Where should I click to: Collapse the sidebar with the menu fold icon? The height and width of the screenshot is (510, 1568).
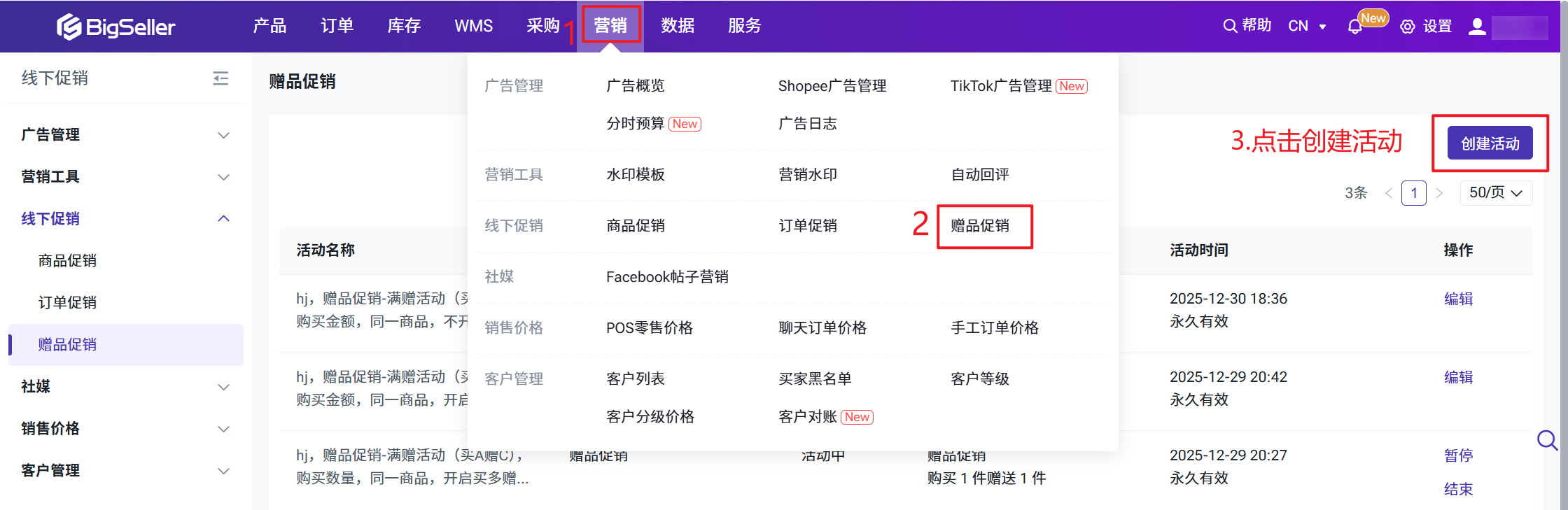[x=220, y=78]
